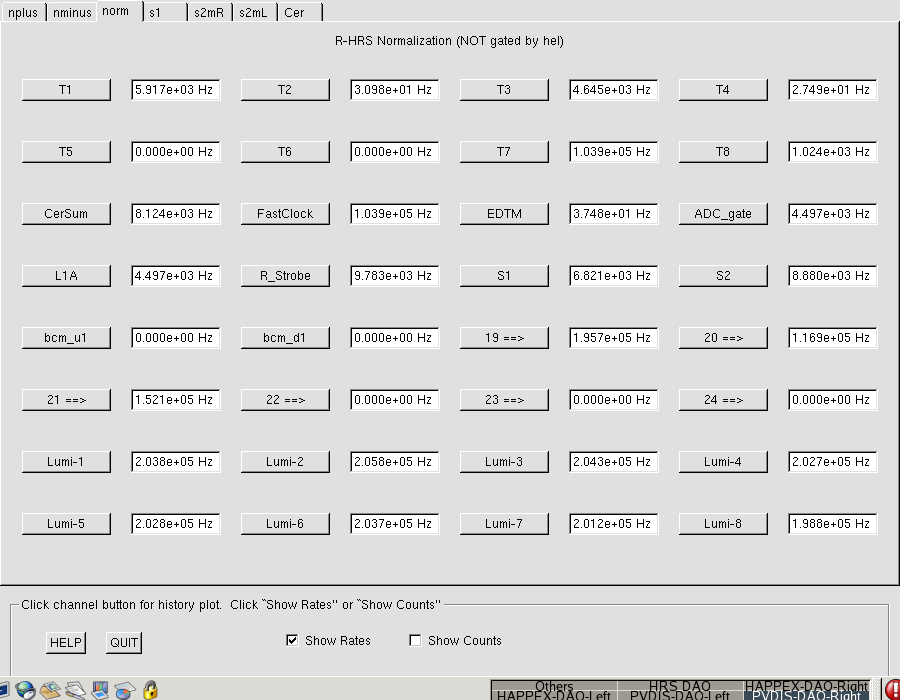Click the '24 ==>' channel button
This screenshot has width=900, height=700.
pos(723,399)
